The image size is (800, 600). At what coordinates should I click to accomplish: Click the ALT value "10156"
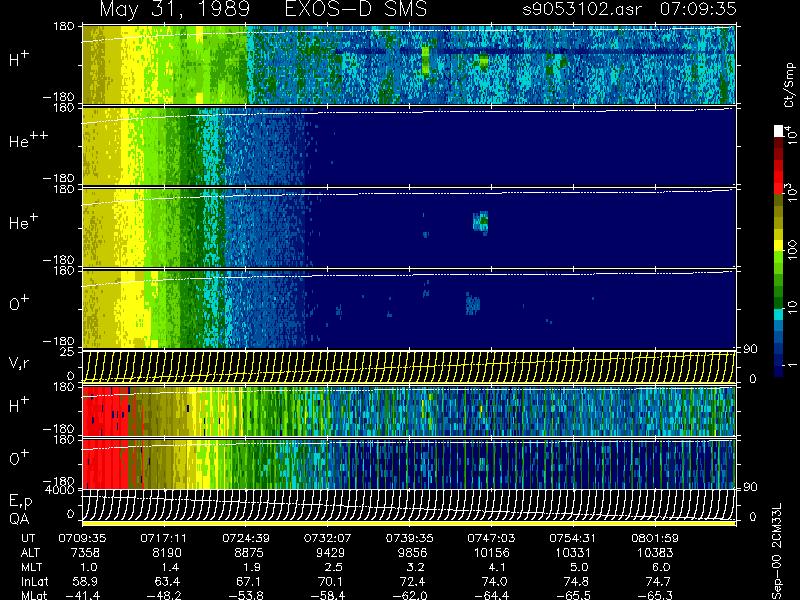(x=491, y=553)
